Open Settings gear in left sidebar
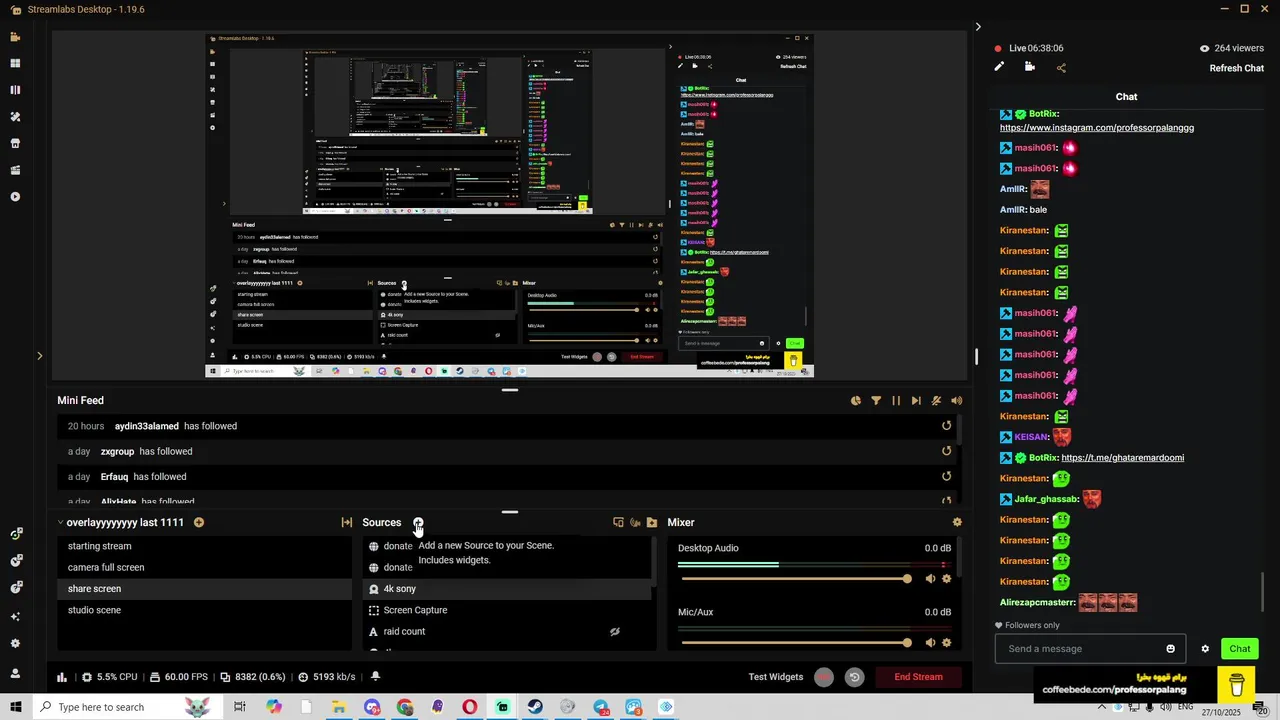The image size is (1280, 720). coord(15,644)
